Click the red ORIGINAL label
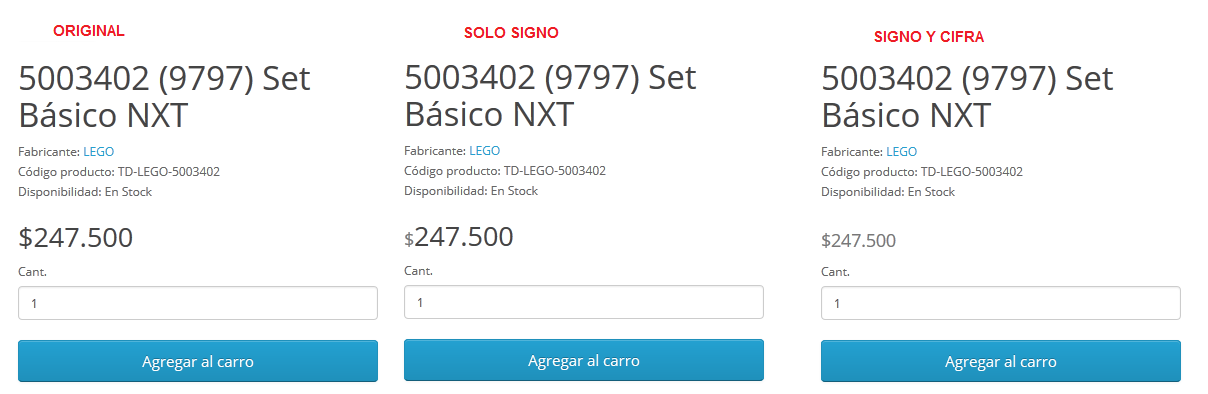Screen dimensions: 1208x394 (x=89, y=31)
